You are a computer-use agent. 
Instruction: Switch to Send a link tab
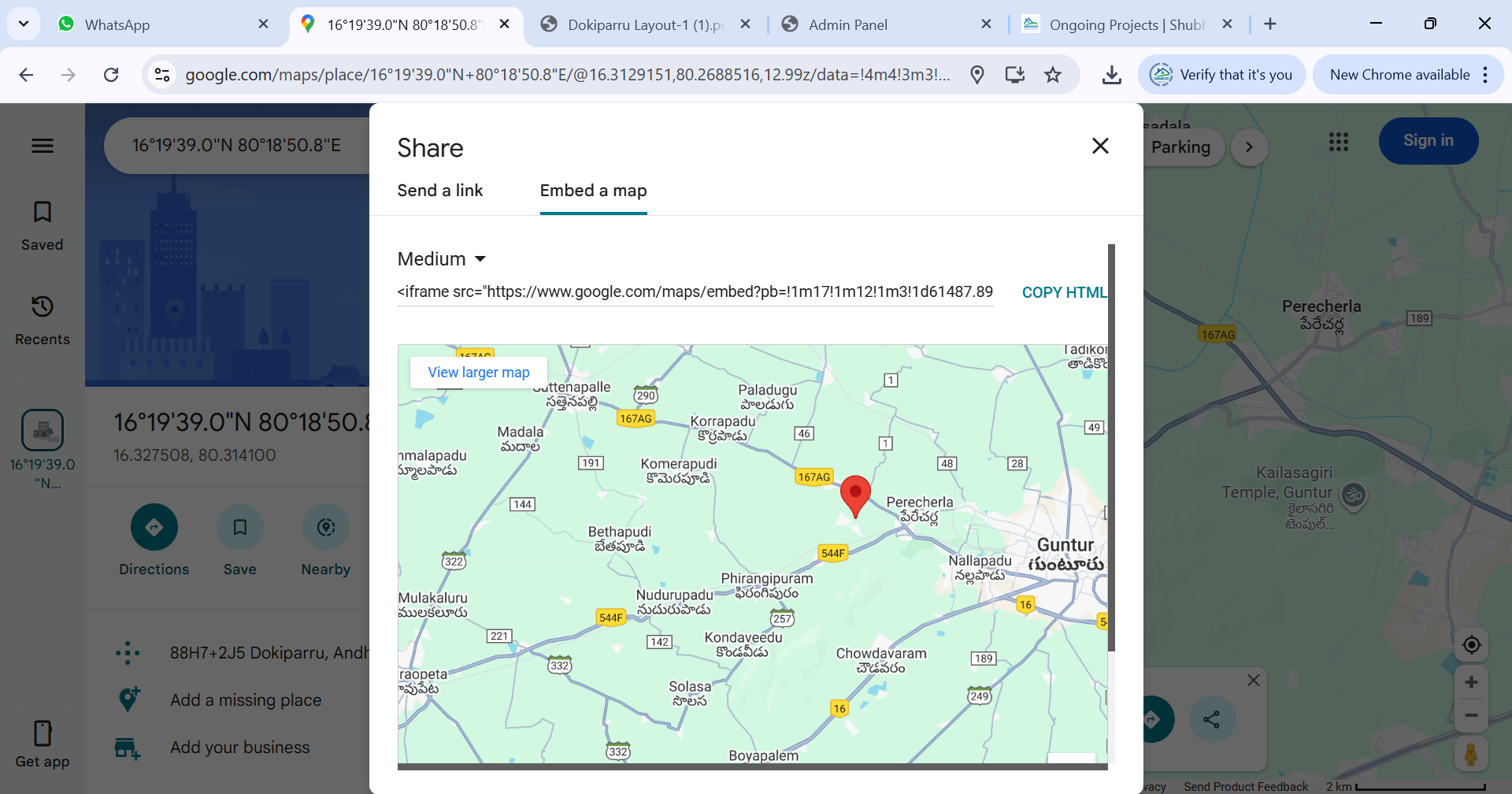click(440, 191)
